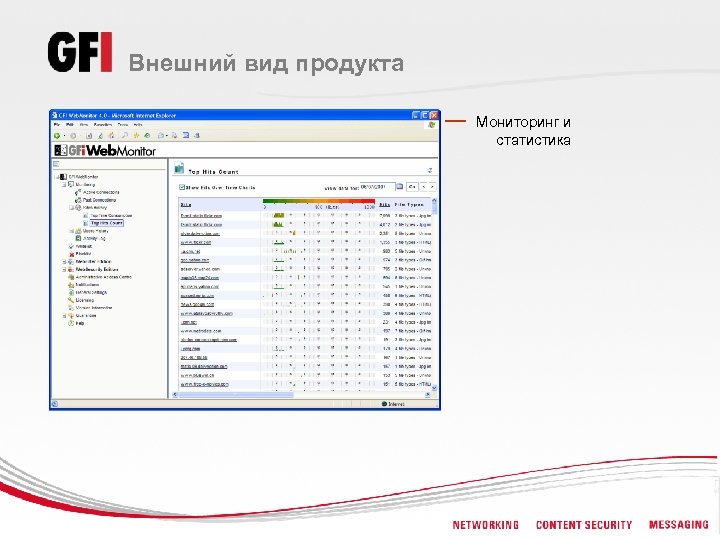
Task: Click the Mail icon in the browser toolbar
Action: [x=161, y=135]
